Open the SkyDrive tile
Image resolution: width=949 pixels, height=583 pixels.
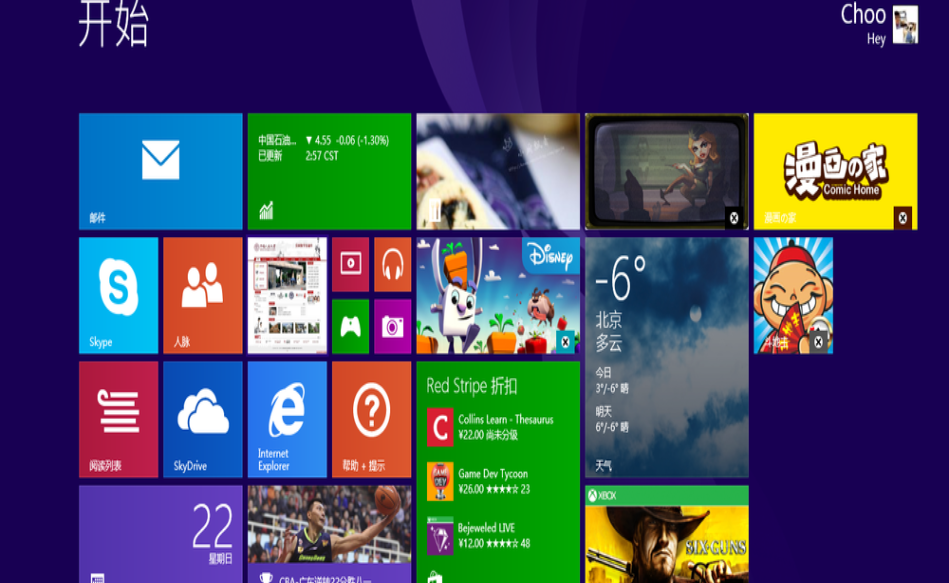pos(203,420)
